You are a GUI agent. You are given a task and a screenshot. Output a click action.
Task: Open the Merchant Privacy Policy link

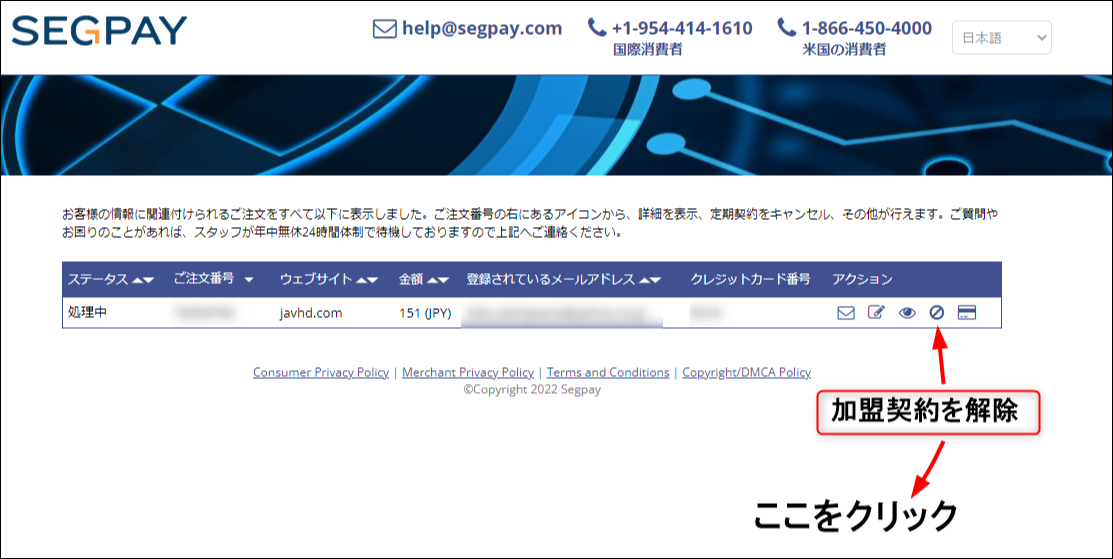467,372
